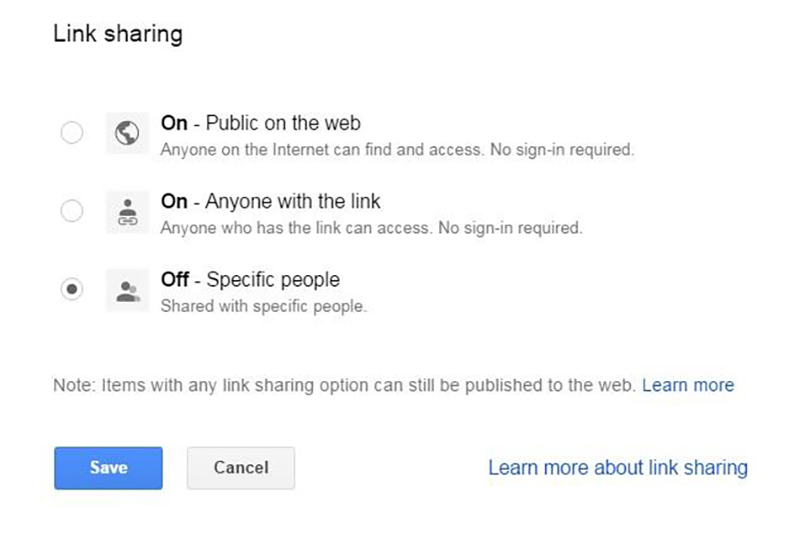Click the globe icon for Public on the web
The height and width of the screenshot is (534, 800).
click(127, 134)
